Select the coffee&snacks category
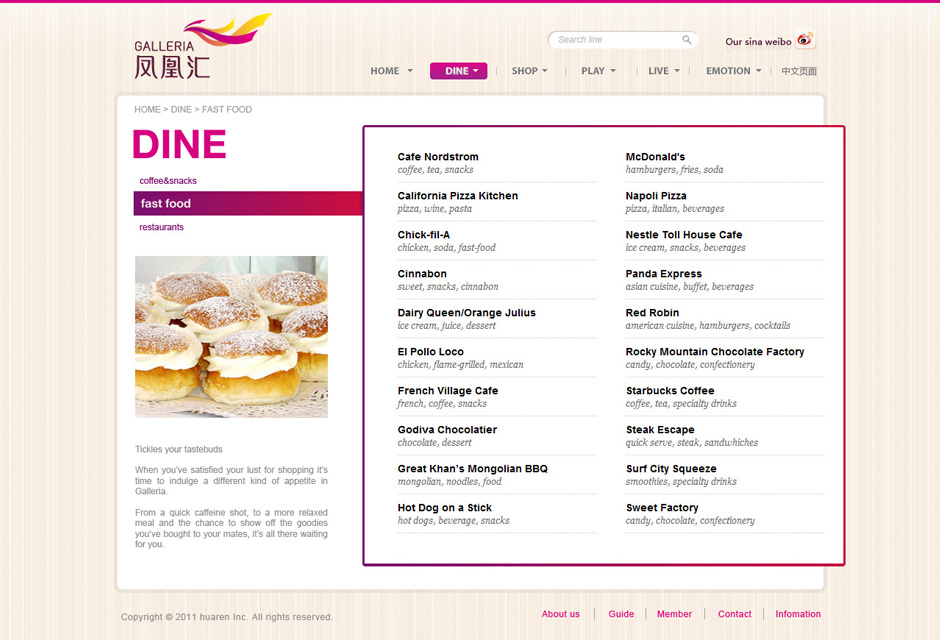 coord(168,181)
